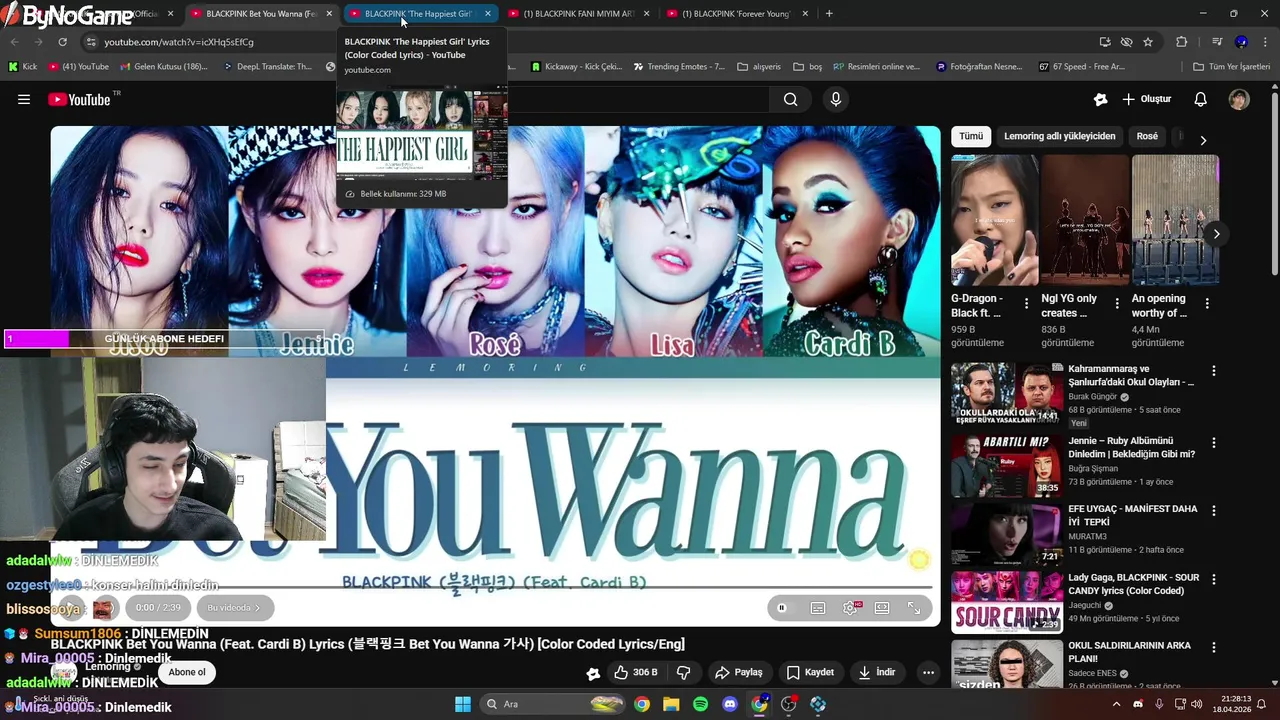The image size is (1280, 720).
Task: Open the account avatar menu
Action: click(1239, 99)
